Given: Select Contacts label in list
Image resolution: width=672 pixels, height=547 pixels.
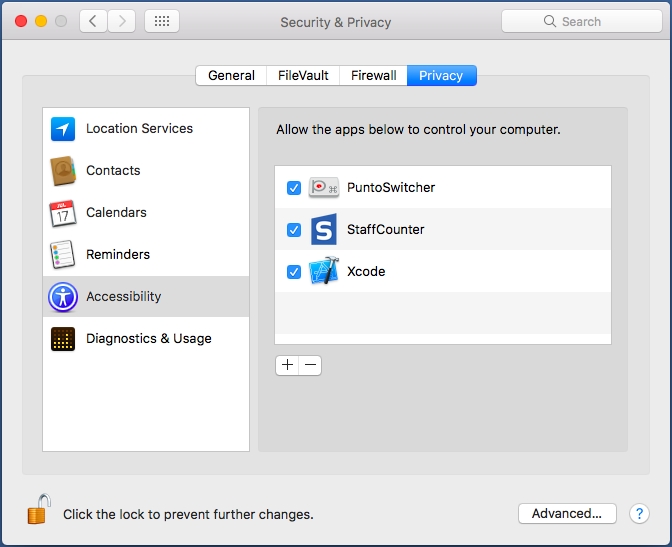Looking at the screenshot, I should pyautogui.click(x=113, y=171).
